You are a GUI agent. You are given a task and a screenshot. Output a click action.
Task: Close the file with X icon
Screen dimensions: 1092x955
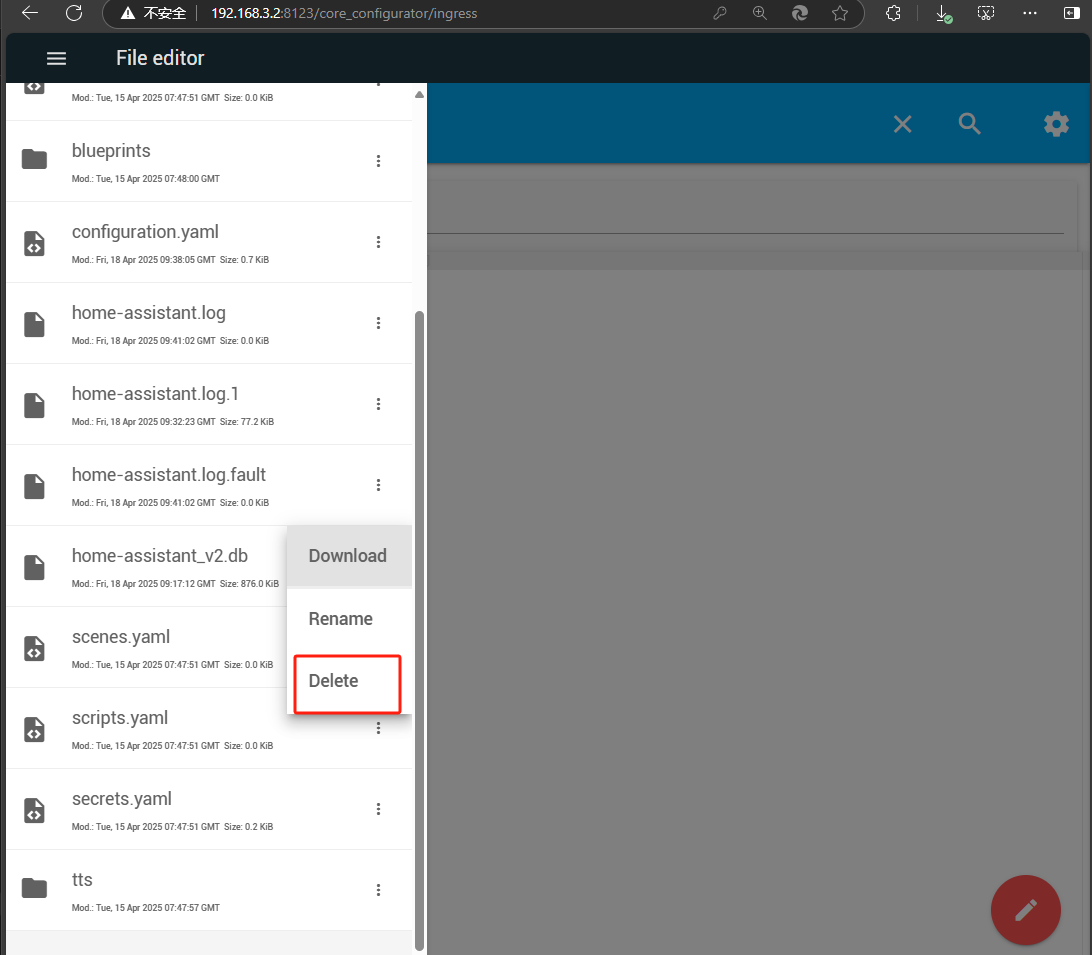point(902,124)
